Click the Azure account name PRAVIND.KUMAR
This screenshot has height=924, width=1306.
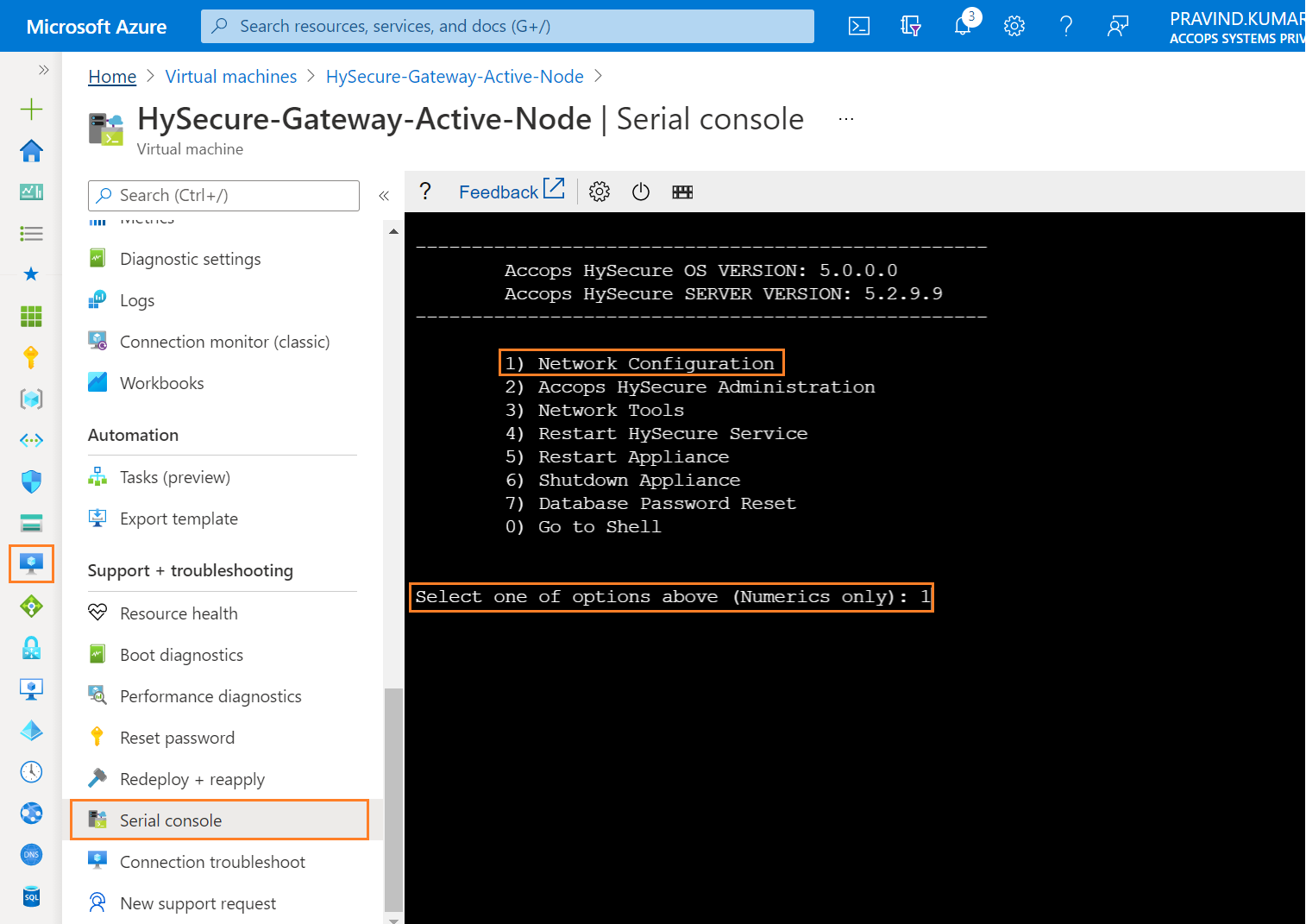click(1237, 19)
